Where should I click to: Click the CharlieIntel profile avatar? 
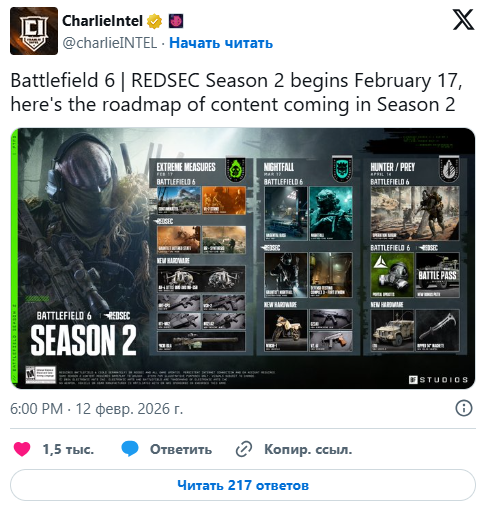pyautogui.click(x=34, y=31)
